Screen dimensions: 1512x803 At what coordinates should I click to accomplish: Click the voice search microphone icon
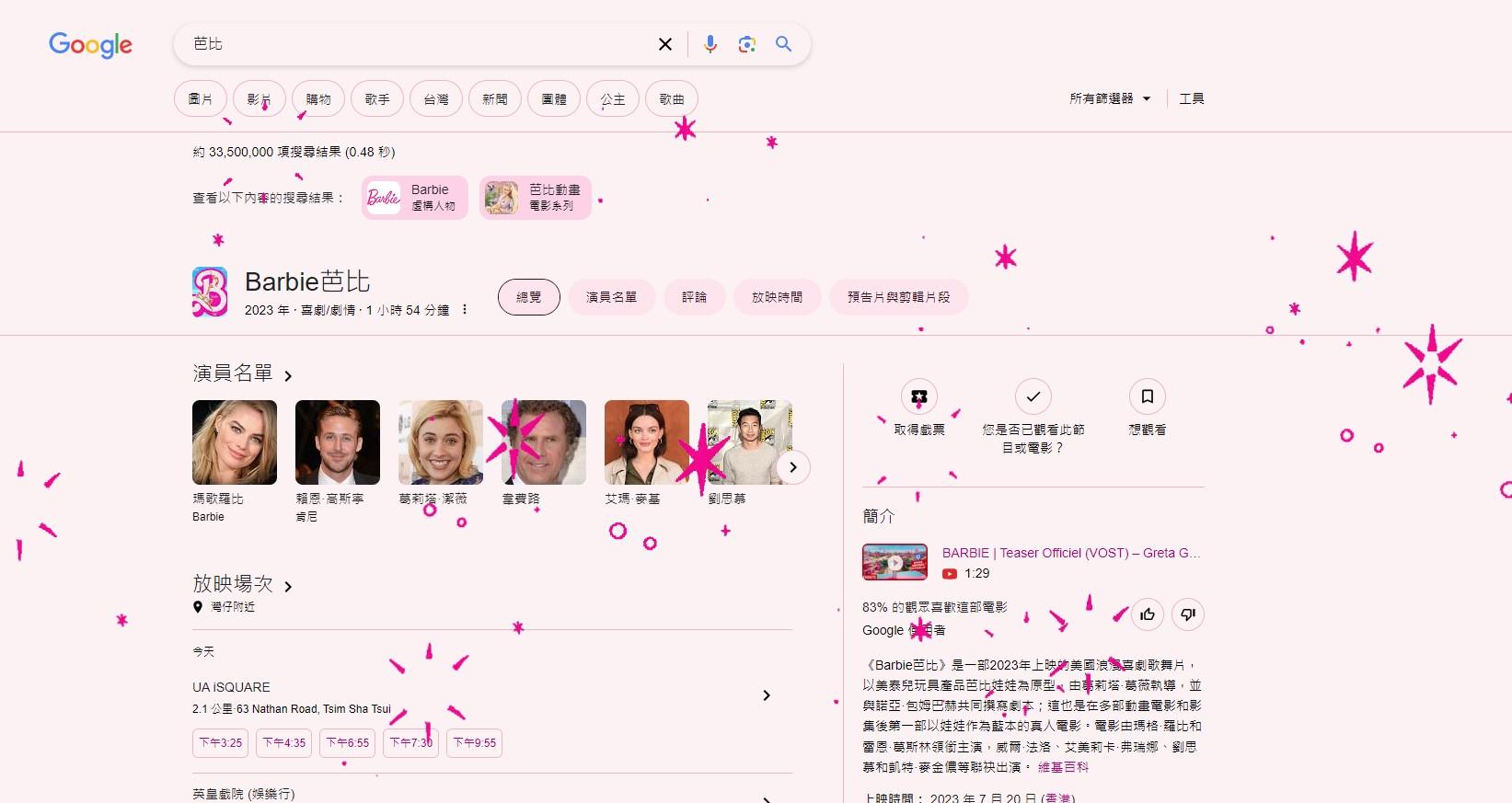point(710,44)
